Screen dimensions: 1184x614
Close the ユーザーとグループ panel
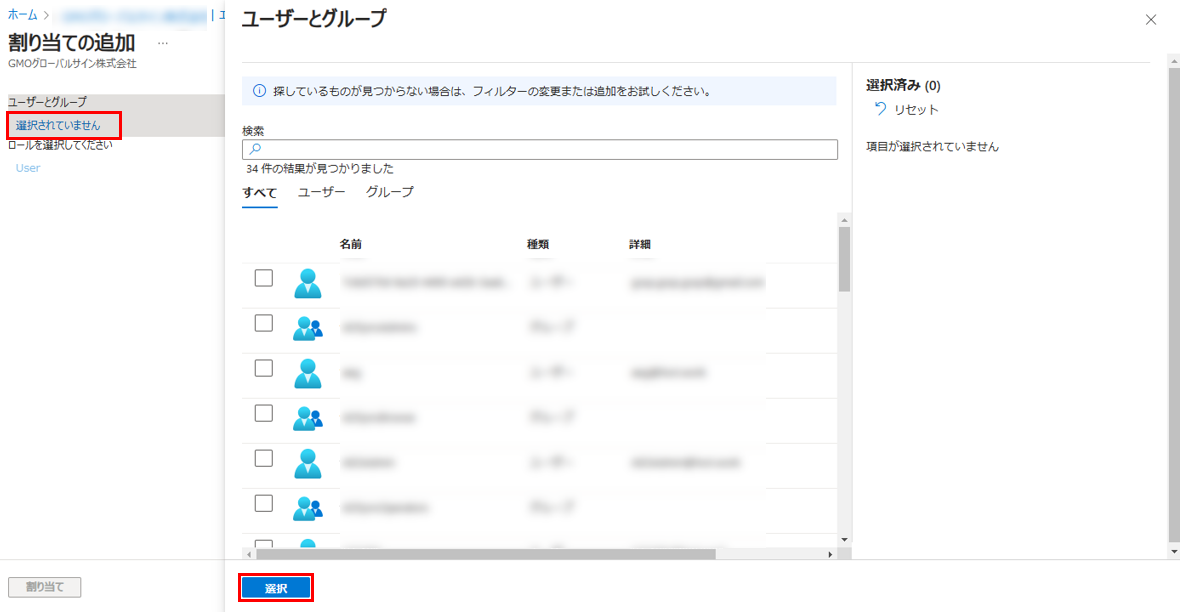point(1150,20)
